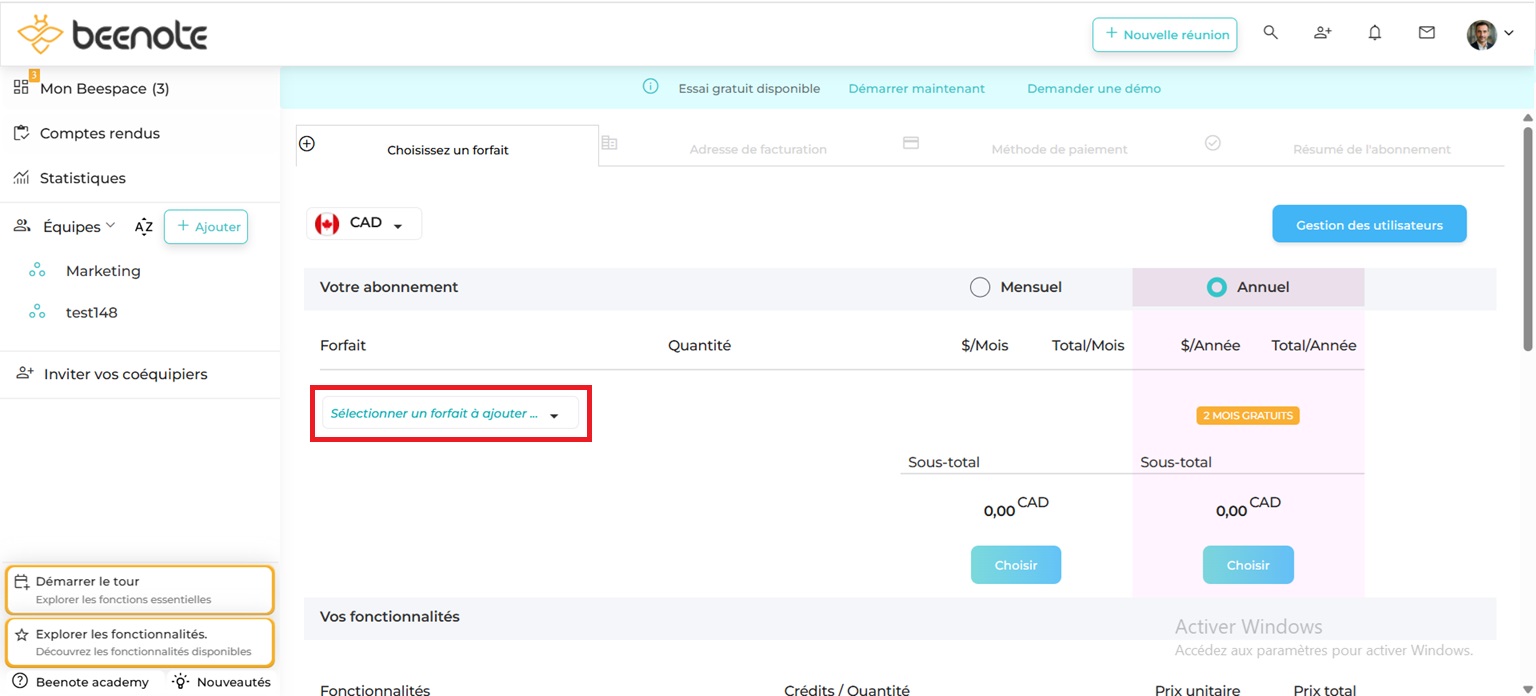Expand the user profile avatar menu
Screen dimensions: 1536x696
(1490, 35)
